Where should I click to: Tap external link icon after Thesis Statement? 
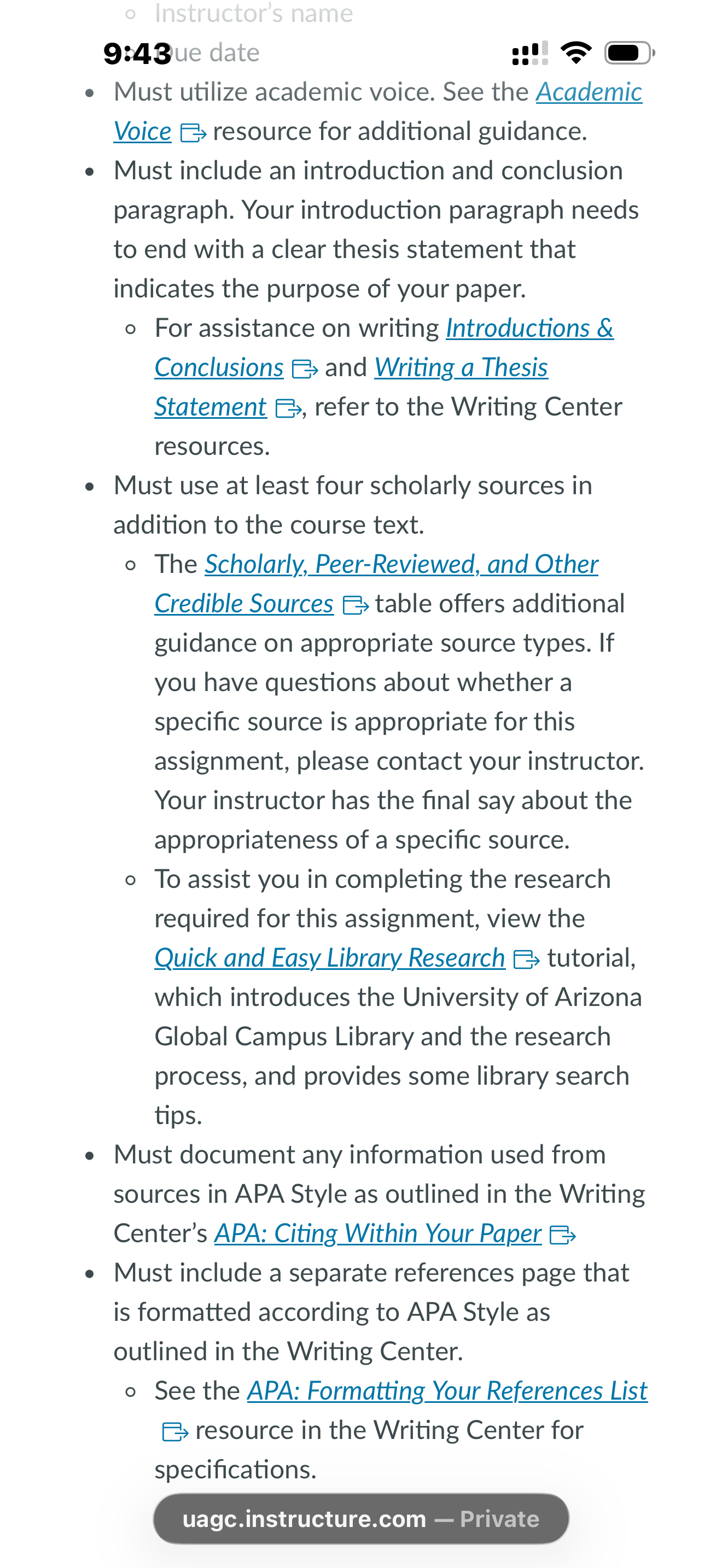(289, 408)
